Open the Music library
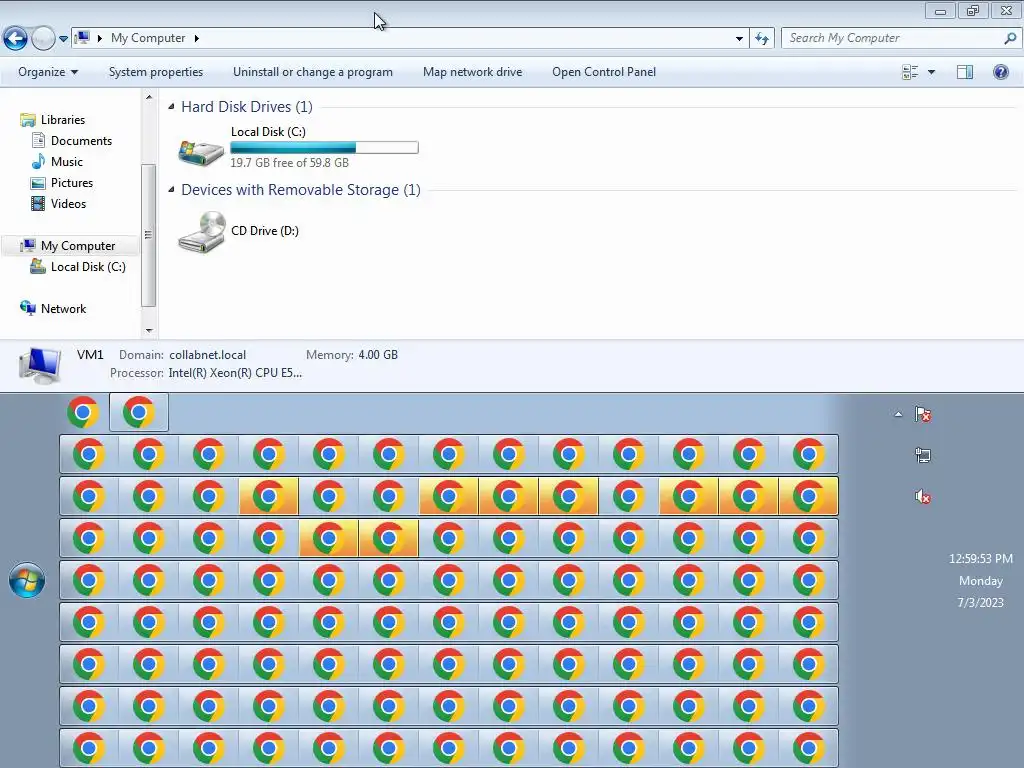 67,161
